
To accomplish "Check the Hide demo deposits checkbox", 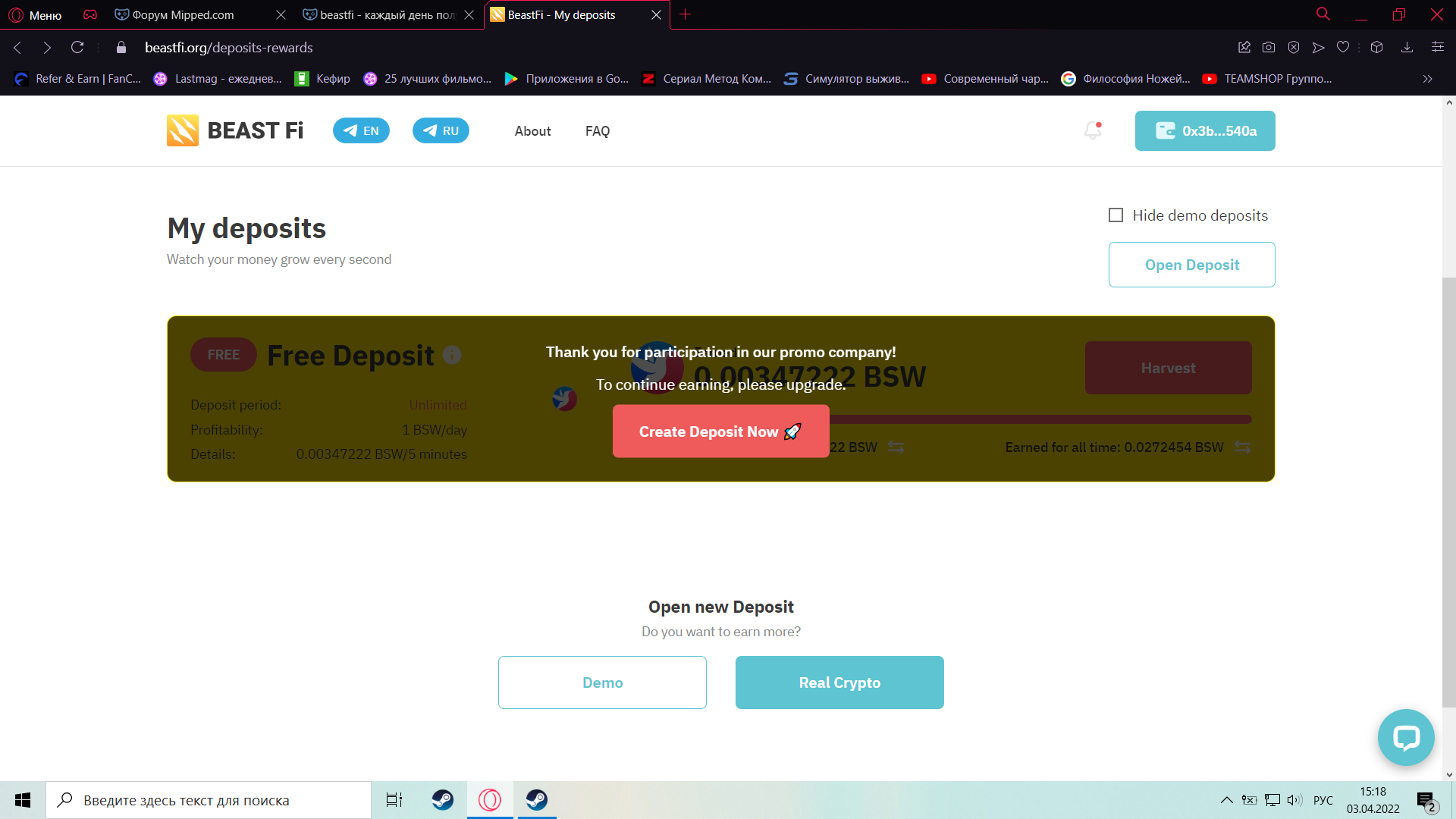I will [1116, 215].
